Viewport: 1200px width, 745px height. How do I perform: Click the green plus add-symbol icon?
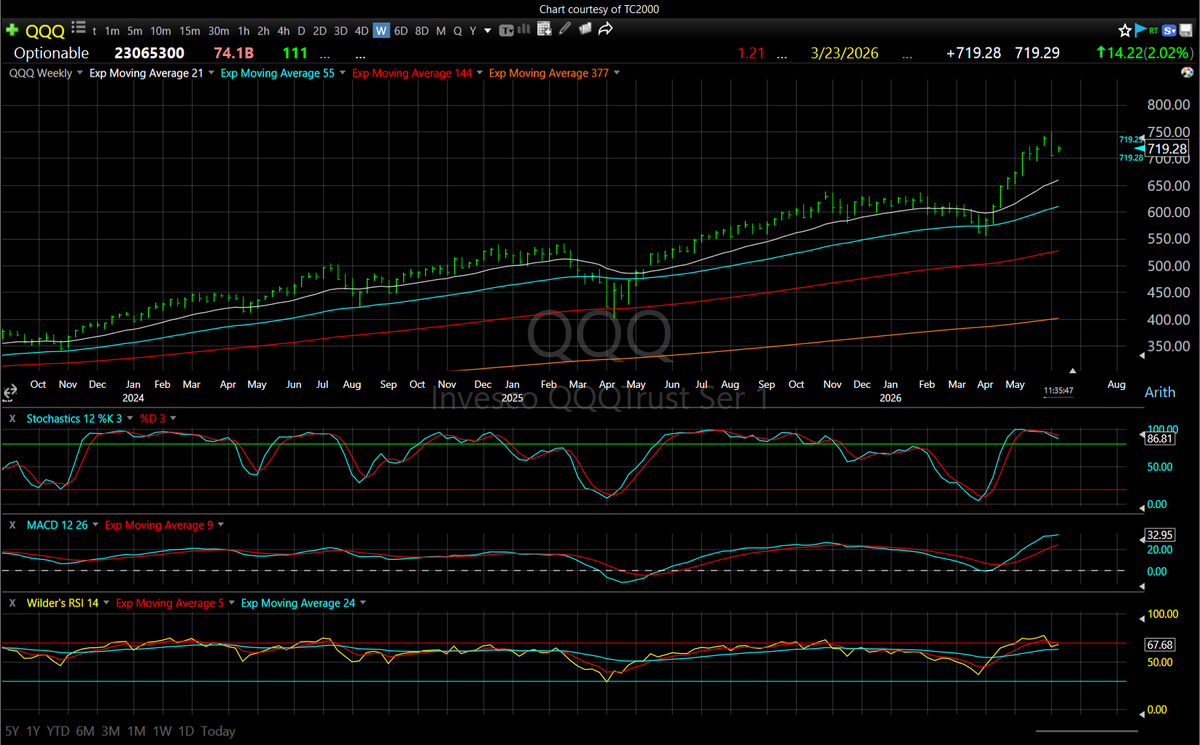tap(12, 31)
